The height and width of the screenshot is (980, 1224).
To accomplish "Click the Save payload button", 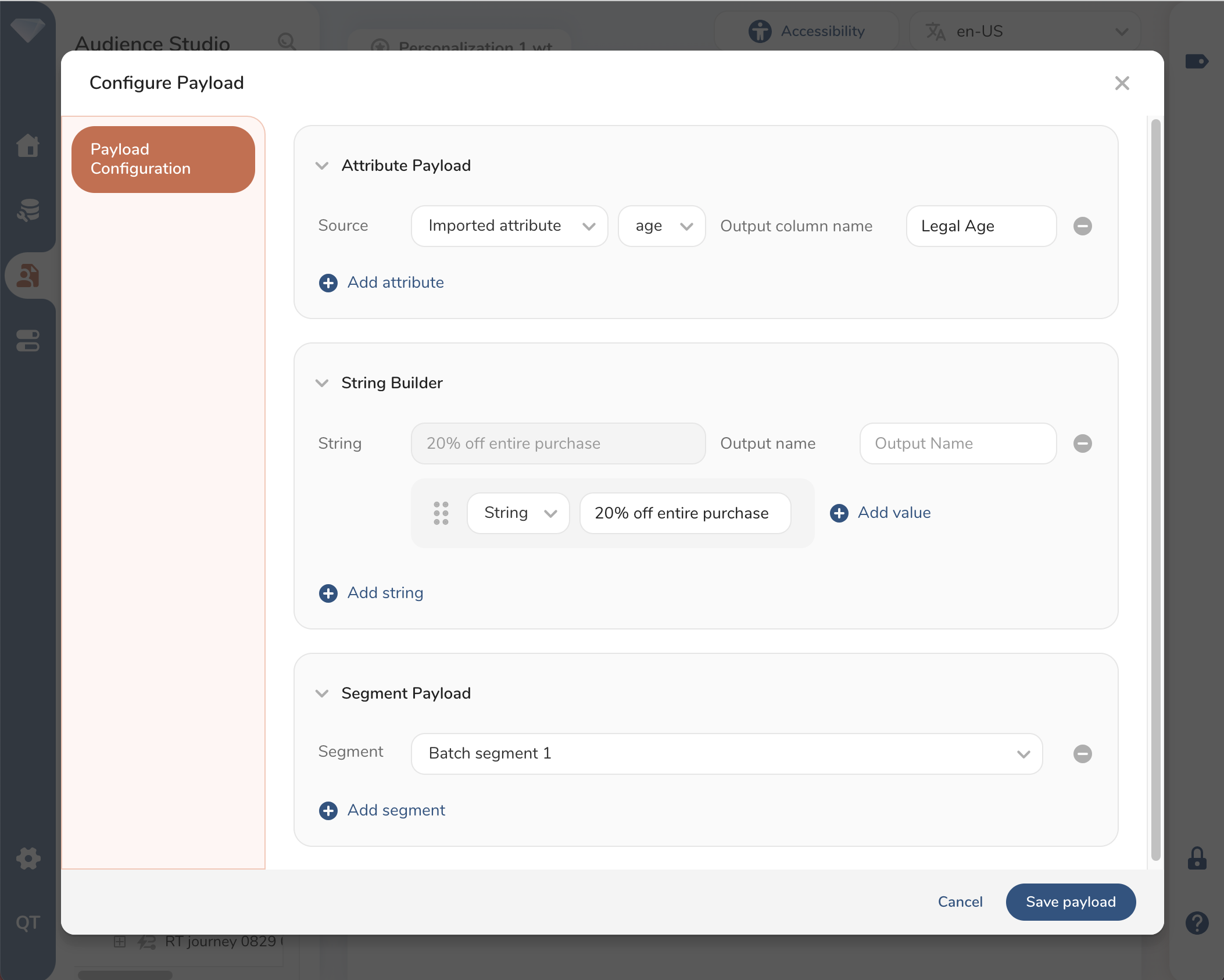I will tap(1071, 902).
